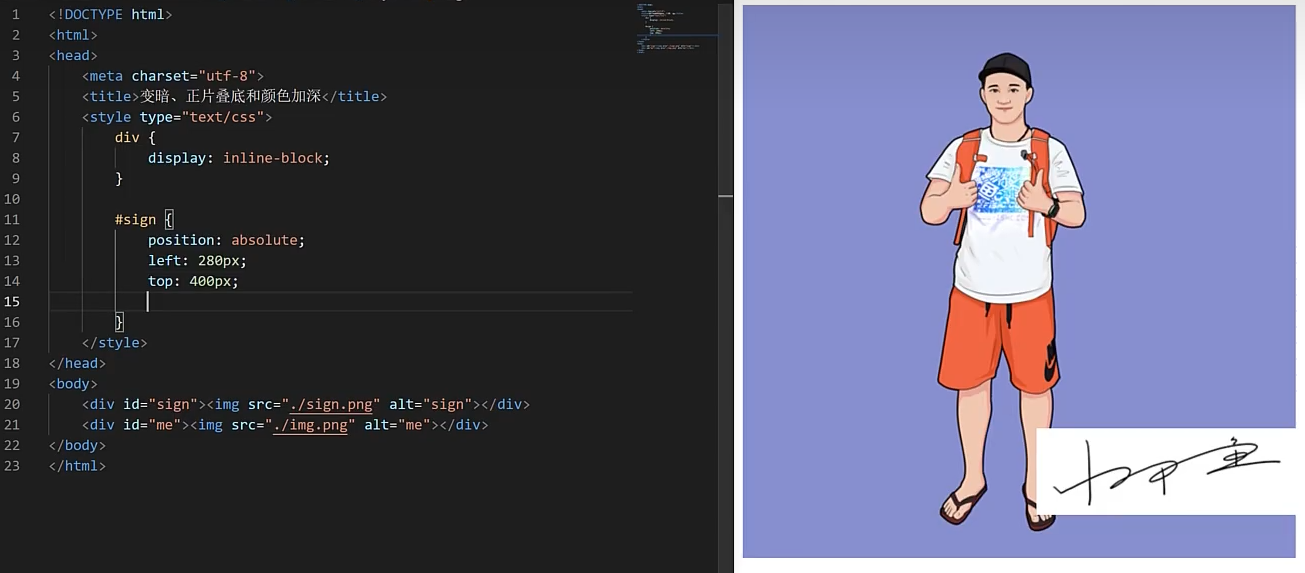The width and height of the screenshot is (1305, 573).
Task: Place cursor on empty line 10
Action: pos(340,199)
